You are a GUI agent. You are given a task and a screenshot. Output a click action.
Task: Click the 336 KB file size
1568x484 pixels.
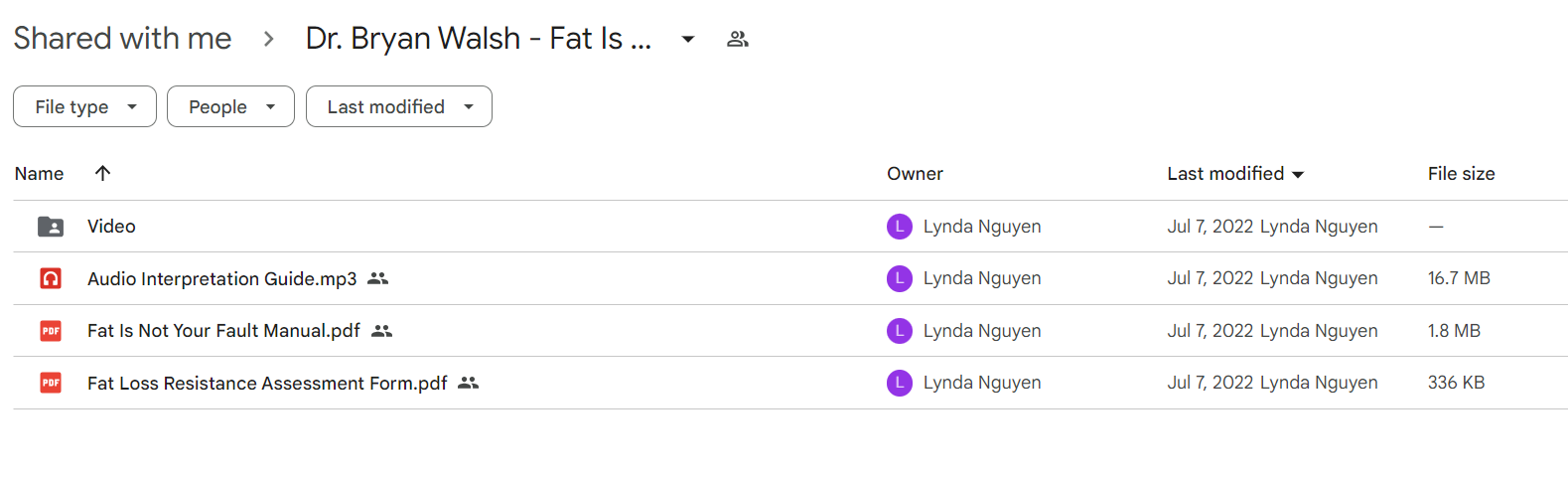[x=1456, y=383]
